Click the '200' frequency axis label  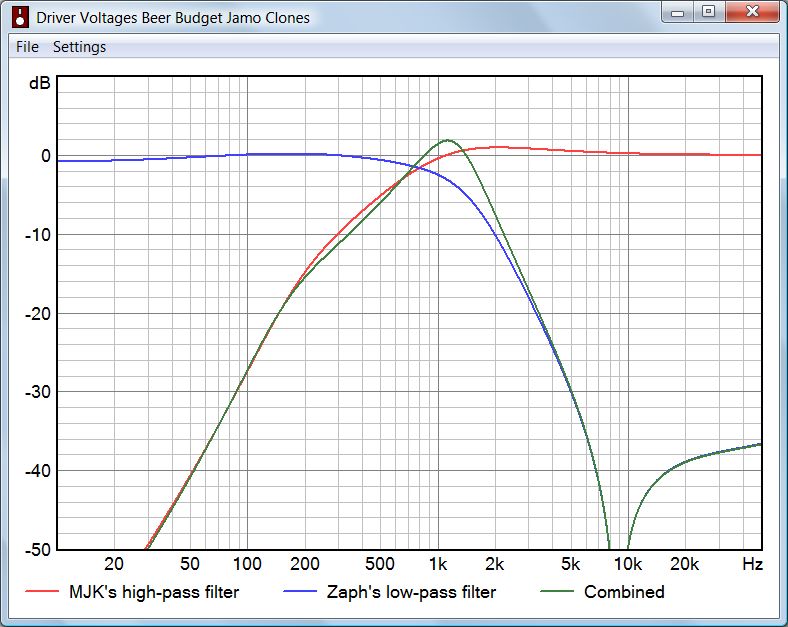tap(305, 564)
